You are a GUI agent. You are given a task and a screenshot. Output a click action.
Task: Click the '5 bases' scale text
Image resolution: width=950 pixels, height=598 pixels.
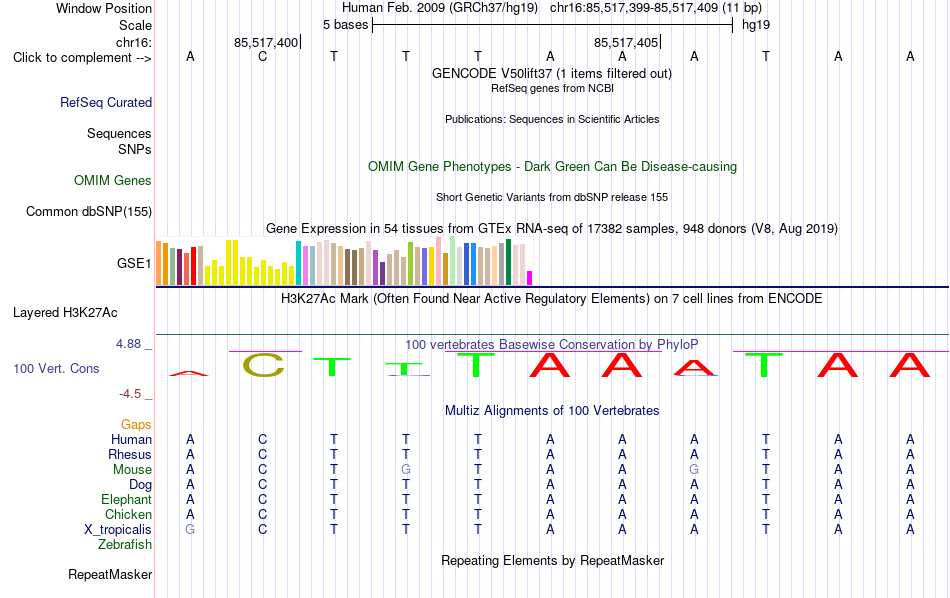[x=345, y=25]
